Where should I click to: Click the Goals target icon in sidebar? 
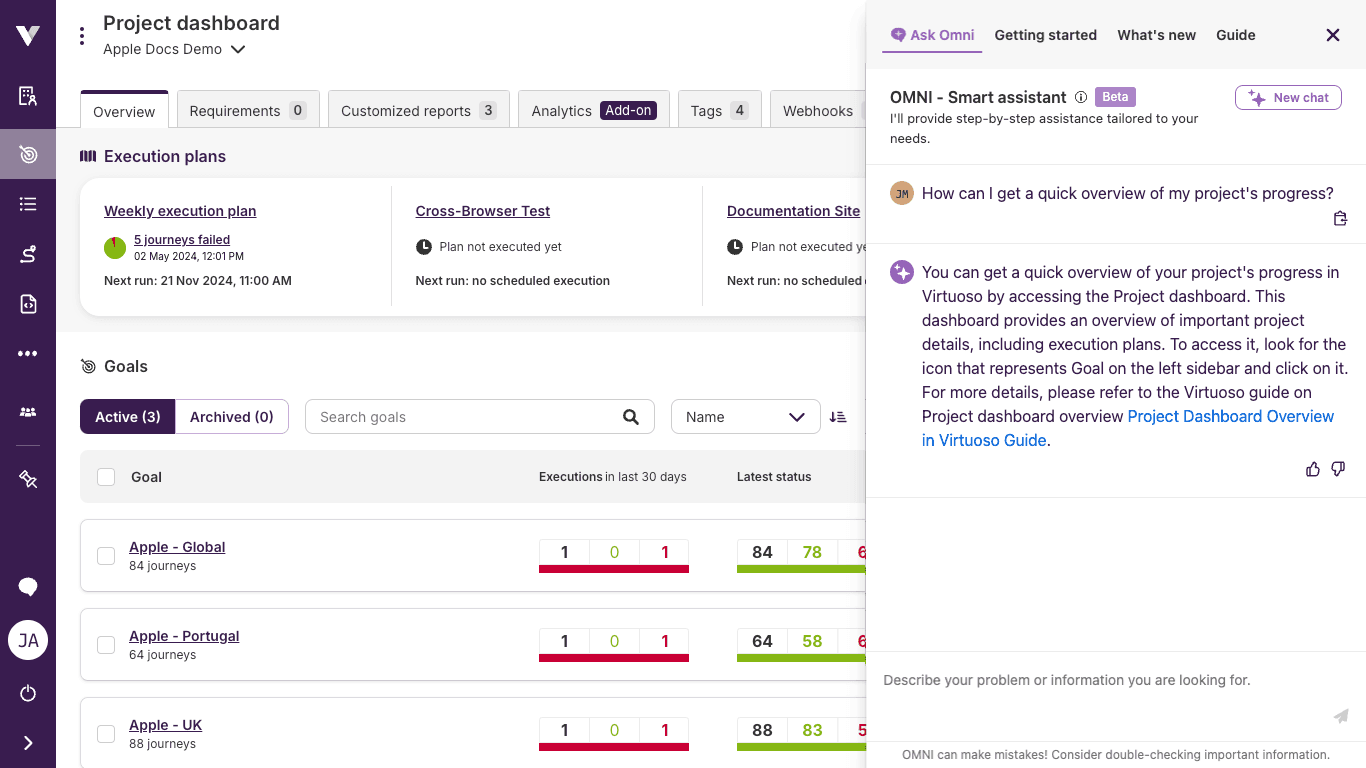pos(28,154)
